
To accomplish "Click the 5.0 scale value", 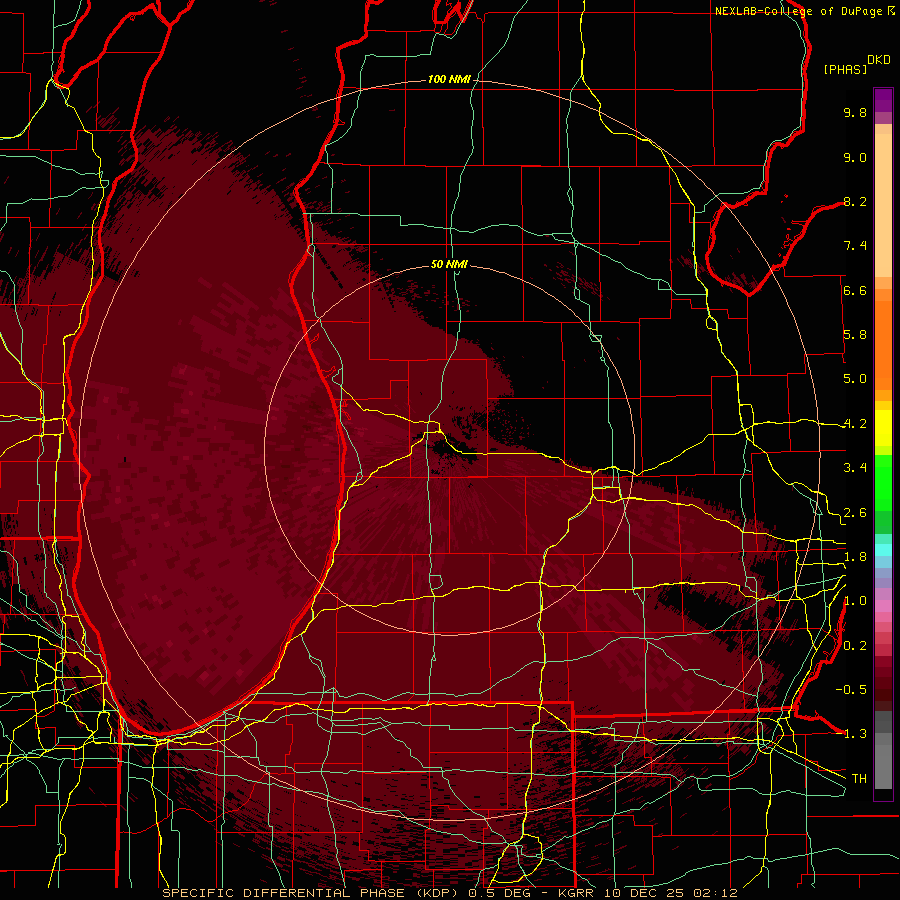I will 855,379.
